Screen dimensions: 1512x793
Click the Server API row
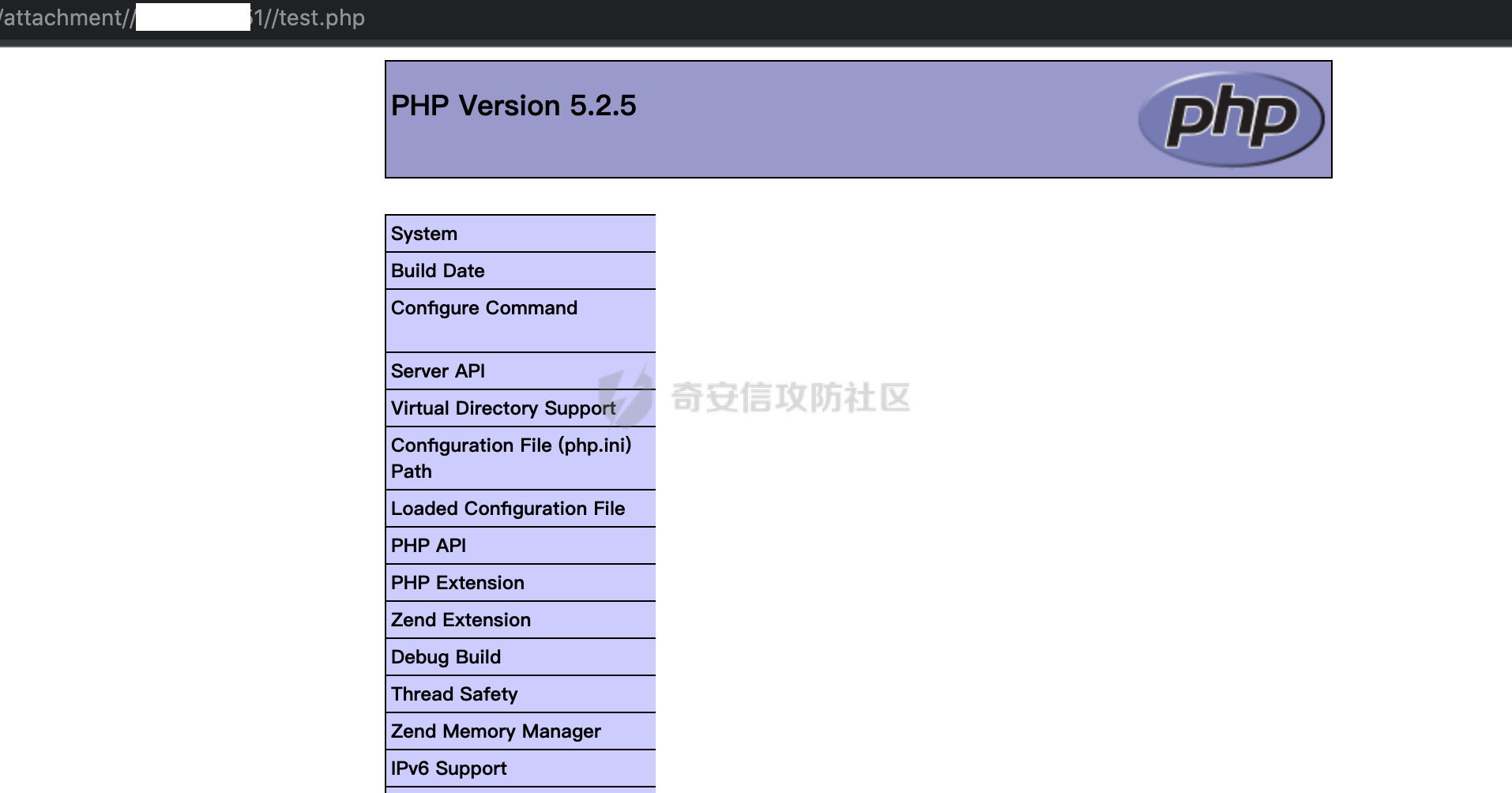coord(521,371)
